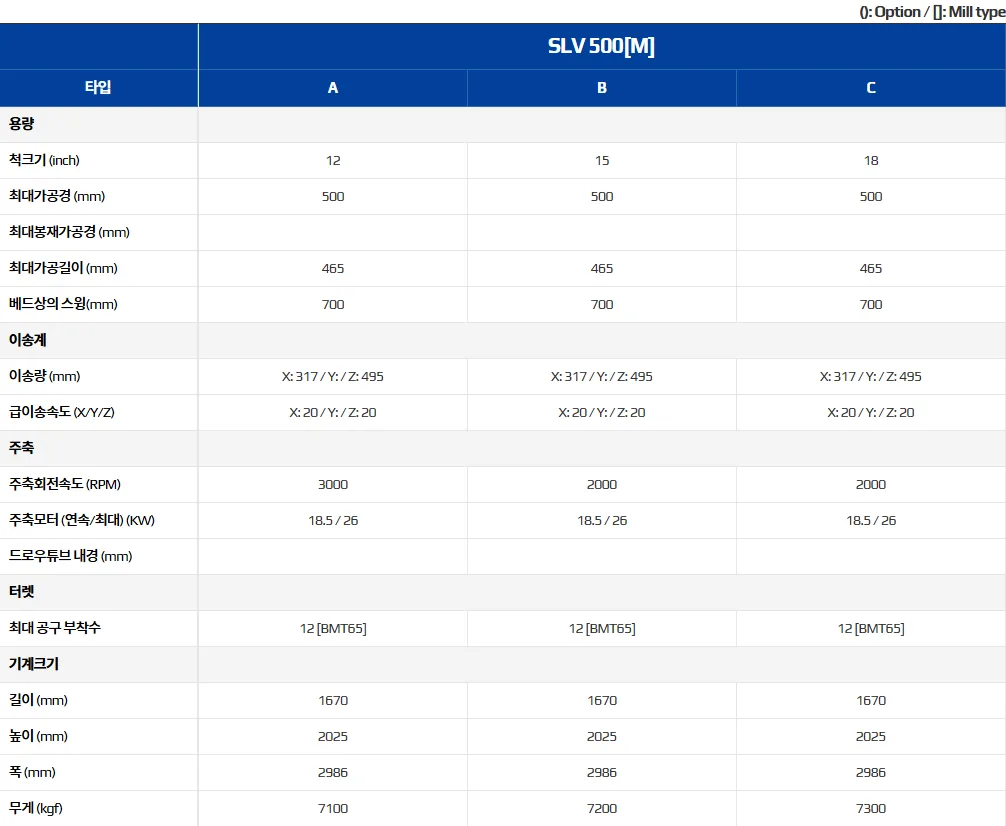Image resolution: width=1006 pixels, height=826 pixels.
Task: Select chuck size value 18
Action: point(871,160)
